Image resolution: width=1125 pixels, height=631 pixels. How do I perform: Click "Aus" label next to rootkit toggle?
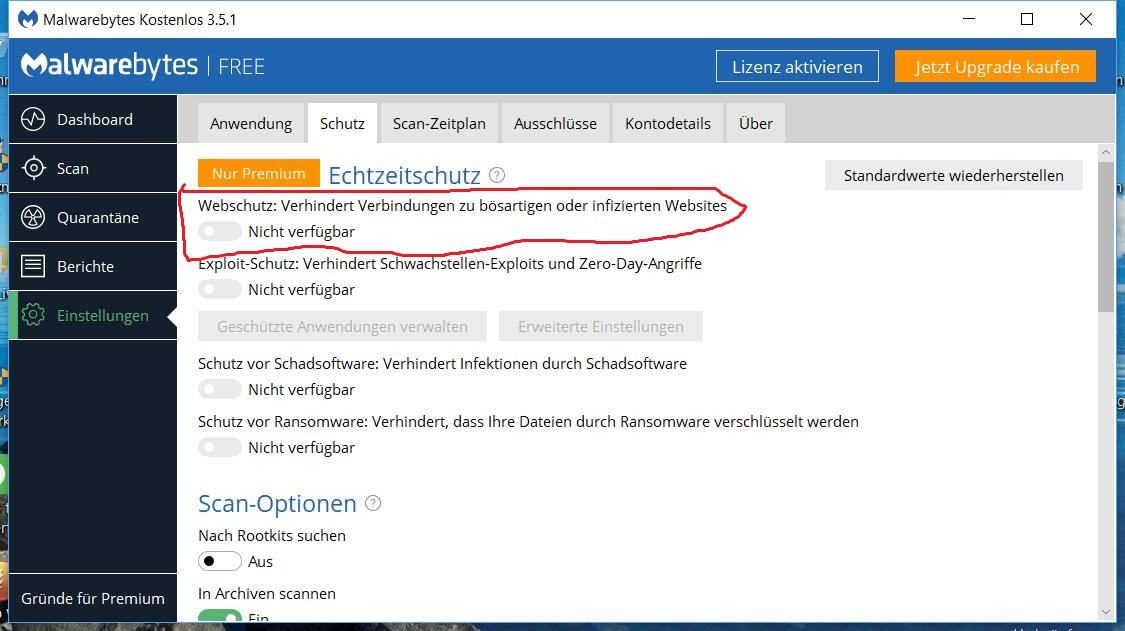tap(260, 561)
